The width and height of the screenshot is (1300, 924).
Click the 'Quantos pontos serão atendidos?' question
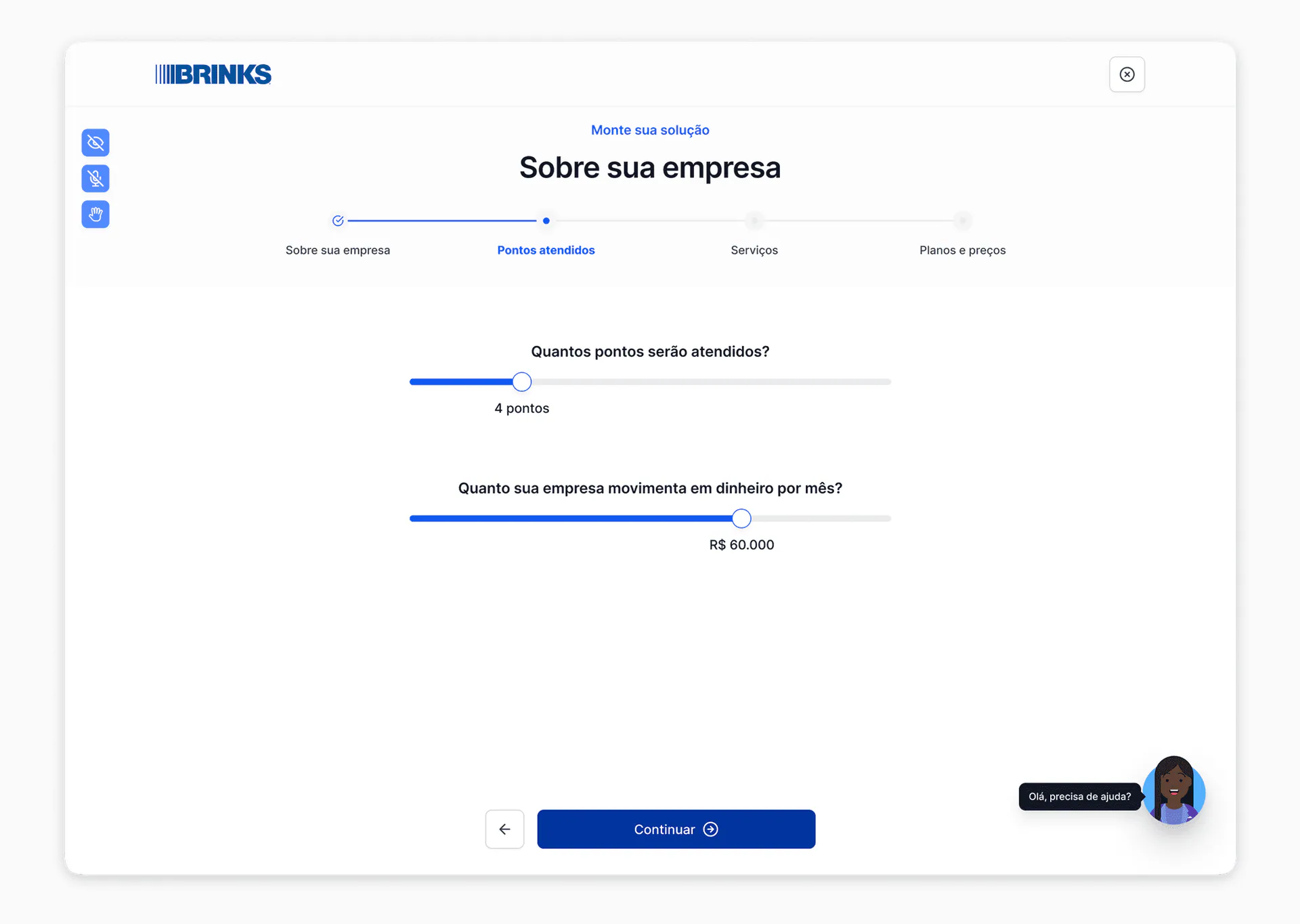tap(650, 351)
